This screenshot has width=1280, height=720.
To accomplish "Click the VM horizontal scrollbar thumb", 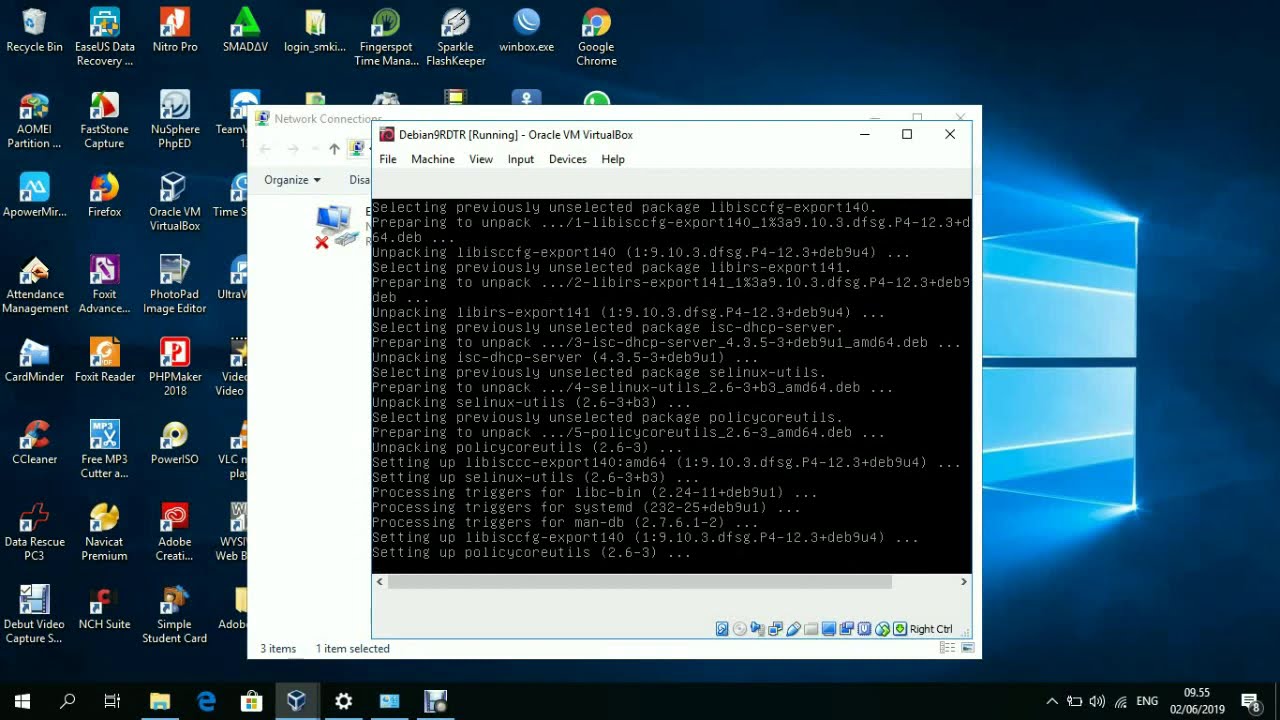I will pos(639,581).
